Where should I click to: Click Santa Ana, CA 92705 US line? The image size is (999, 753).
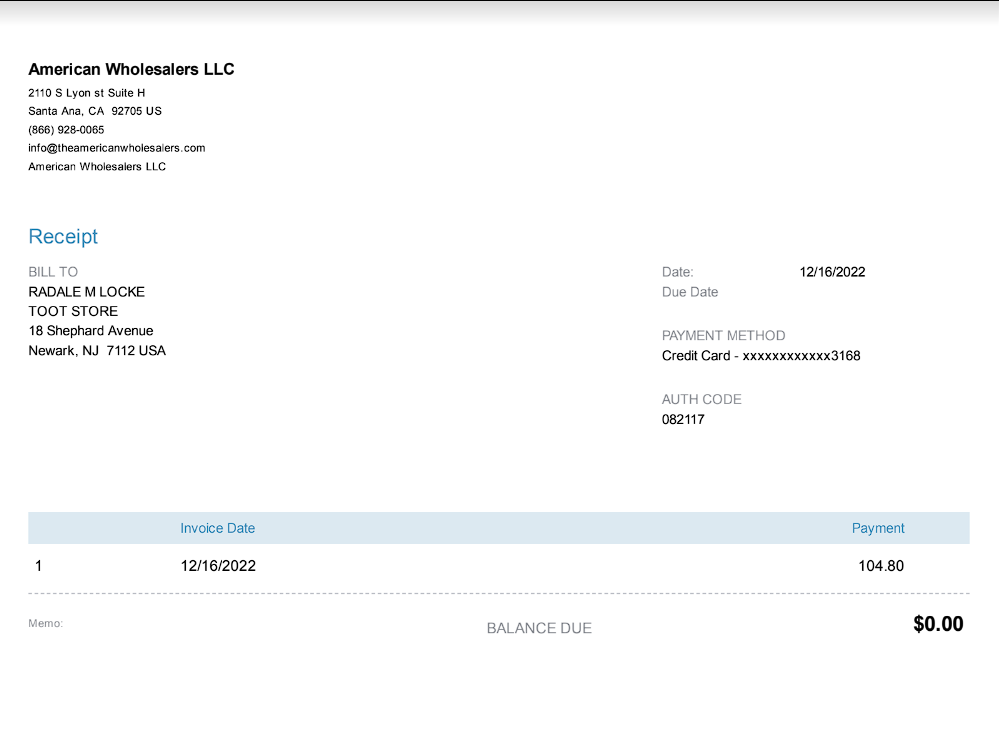(x=95, y=111)
